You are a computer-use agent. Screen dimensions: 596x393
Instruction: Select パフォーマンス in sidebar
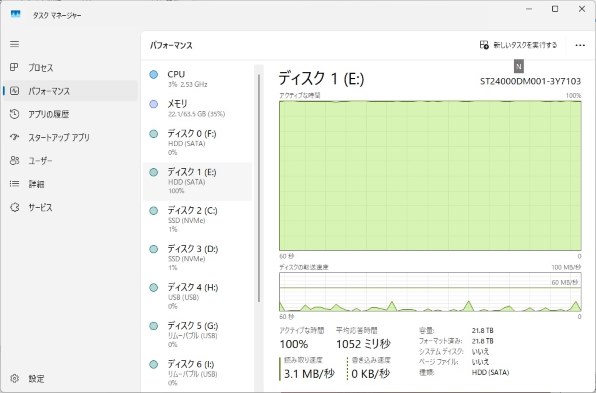(x=70, y=91)
